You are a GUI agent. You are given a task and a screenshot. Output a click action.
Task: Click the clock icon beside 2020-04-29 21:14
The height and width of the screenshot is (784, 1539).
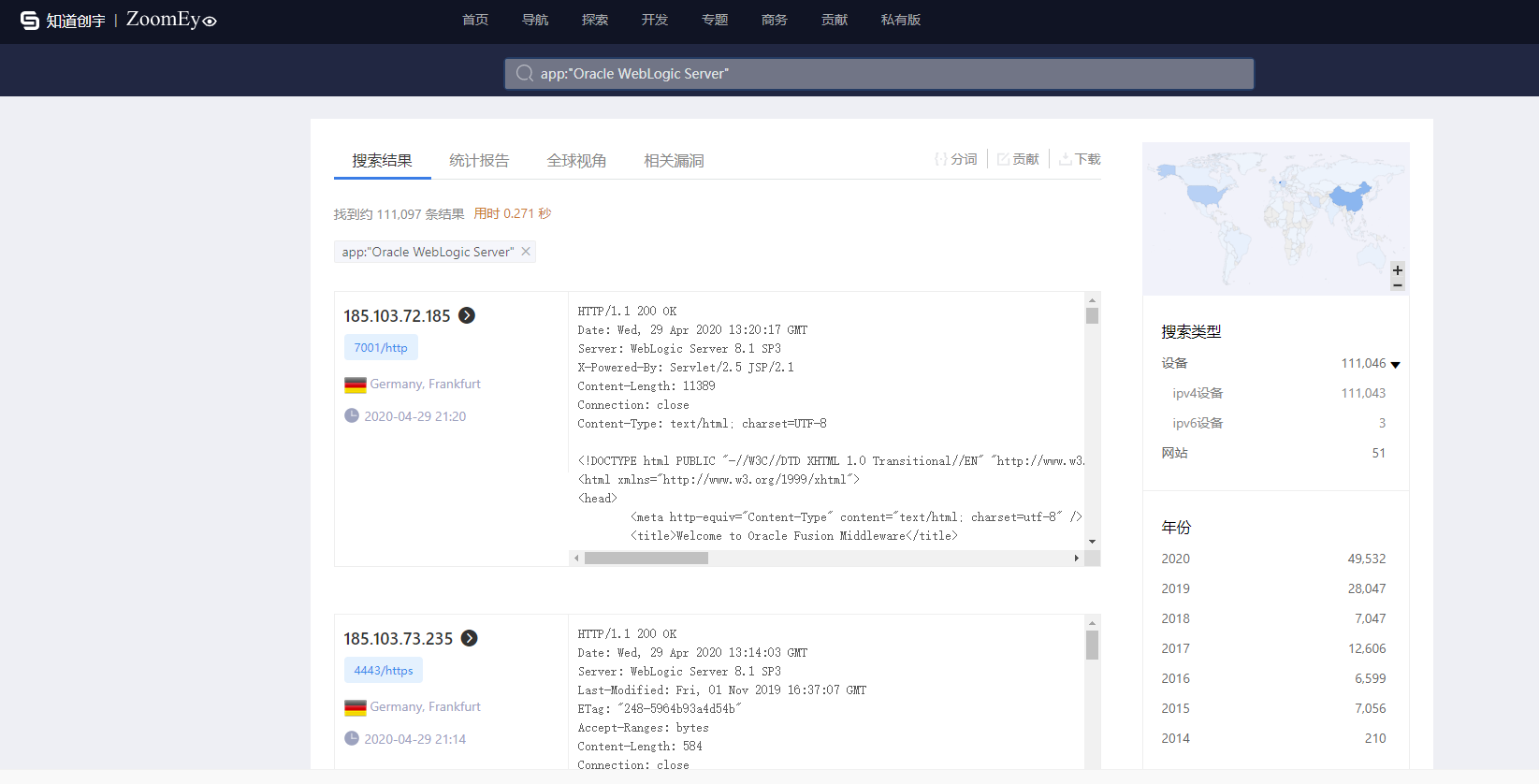click(x=352, y=738)
